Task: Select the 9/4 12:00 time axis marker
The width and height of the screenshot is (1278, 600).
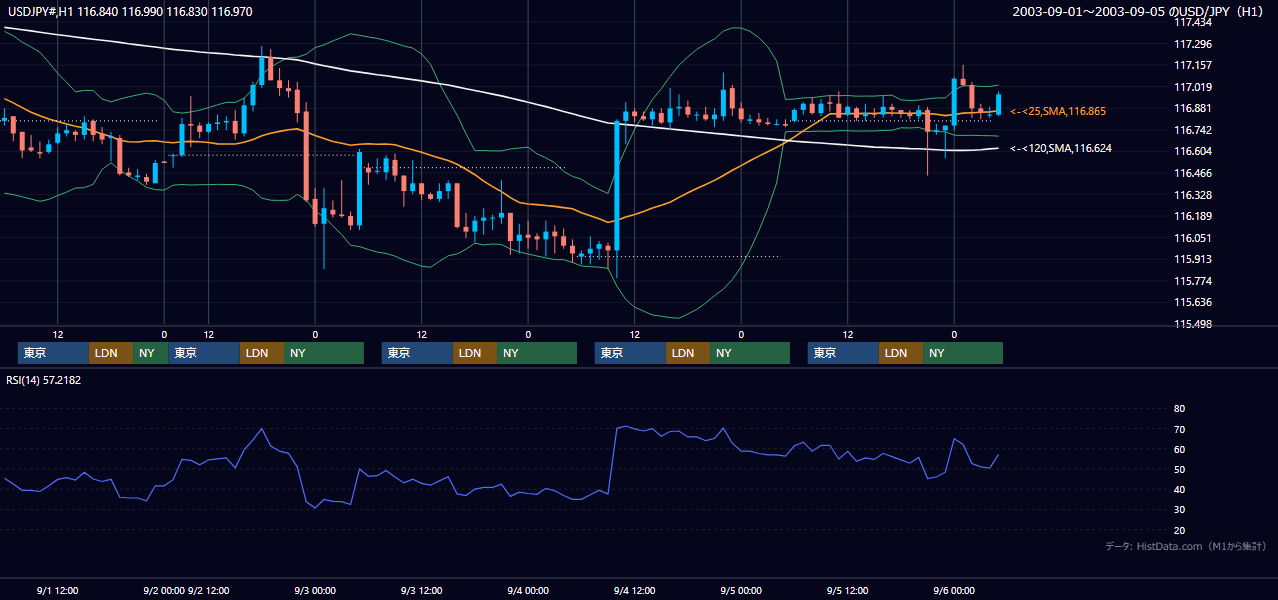Action: pos(634,590)
